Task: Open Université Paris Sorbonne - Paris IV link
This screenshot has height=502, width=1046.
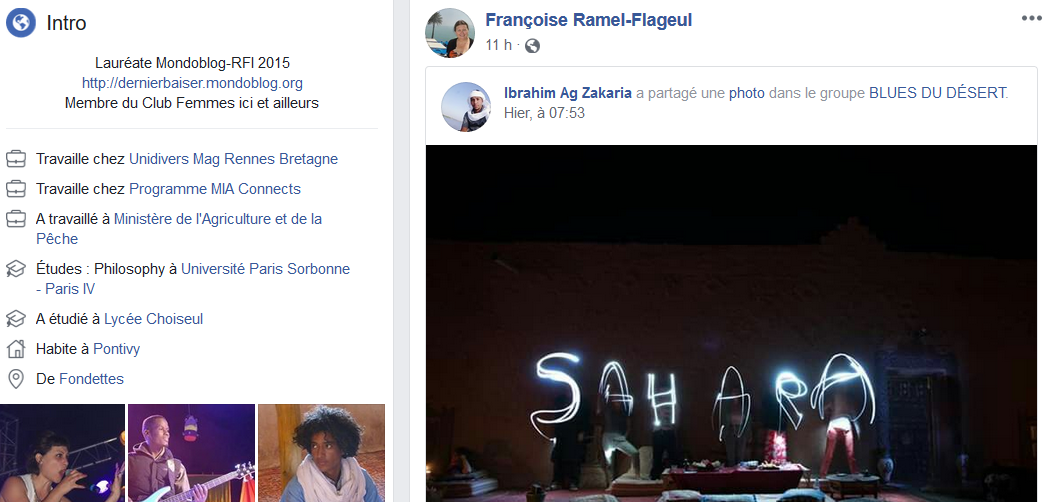Action: 193,279
